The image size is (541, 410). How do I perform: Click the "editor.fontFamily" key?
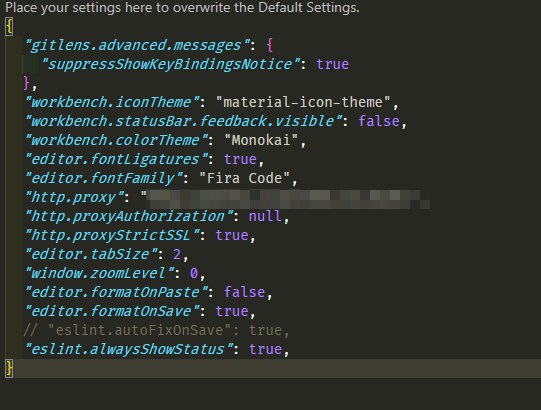pos(104,178)
